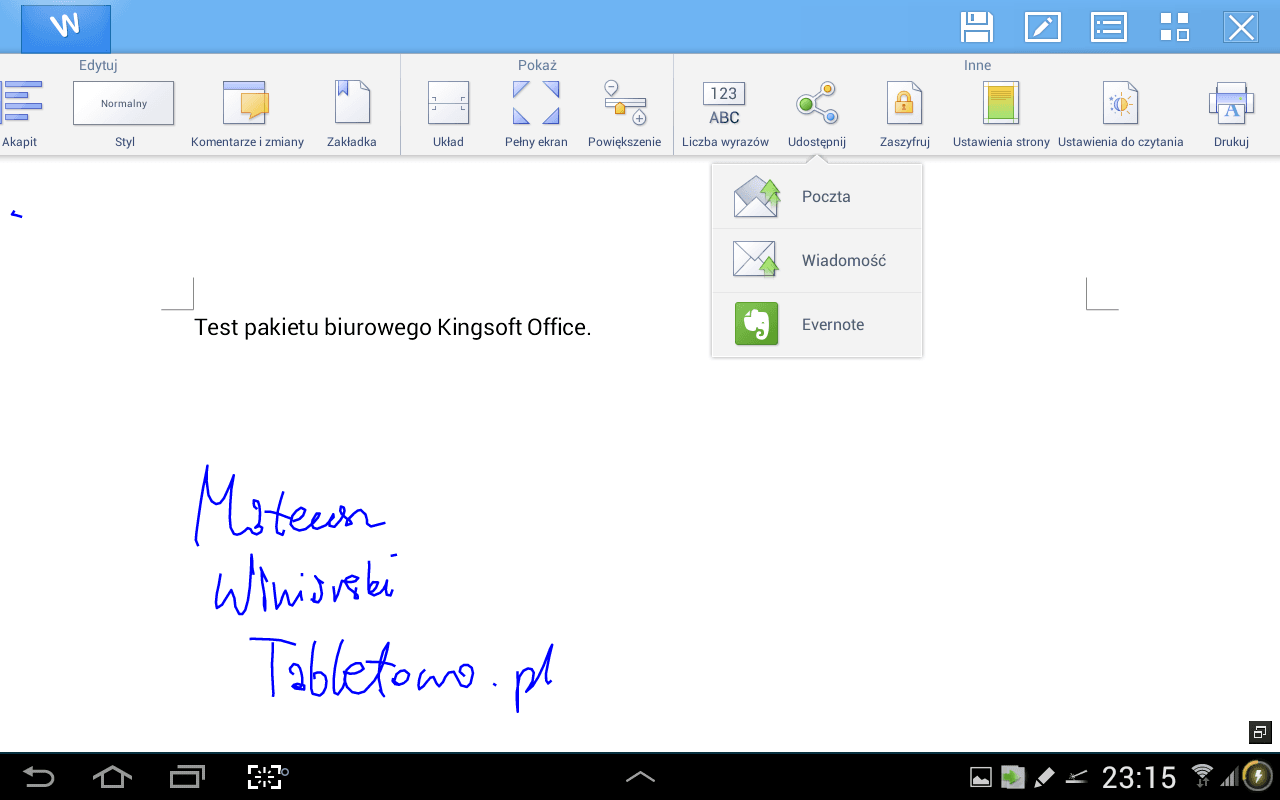Open Akapit paragraph settings
Screen dimensions: 1280x800
click(x=20, y=114)
